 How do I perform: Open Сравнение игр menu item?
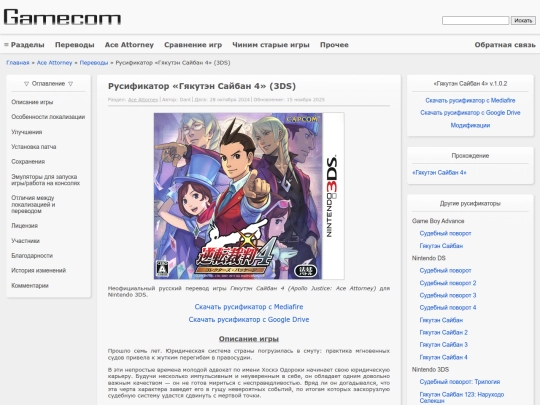point(193,45)
